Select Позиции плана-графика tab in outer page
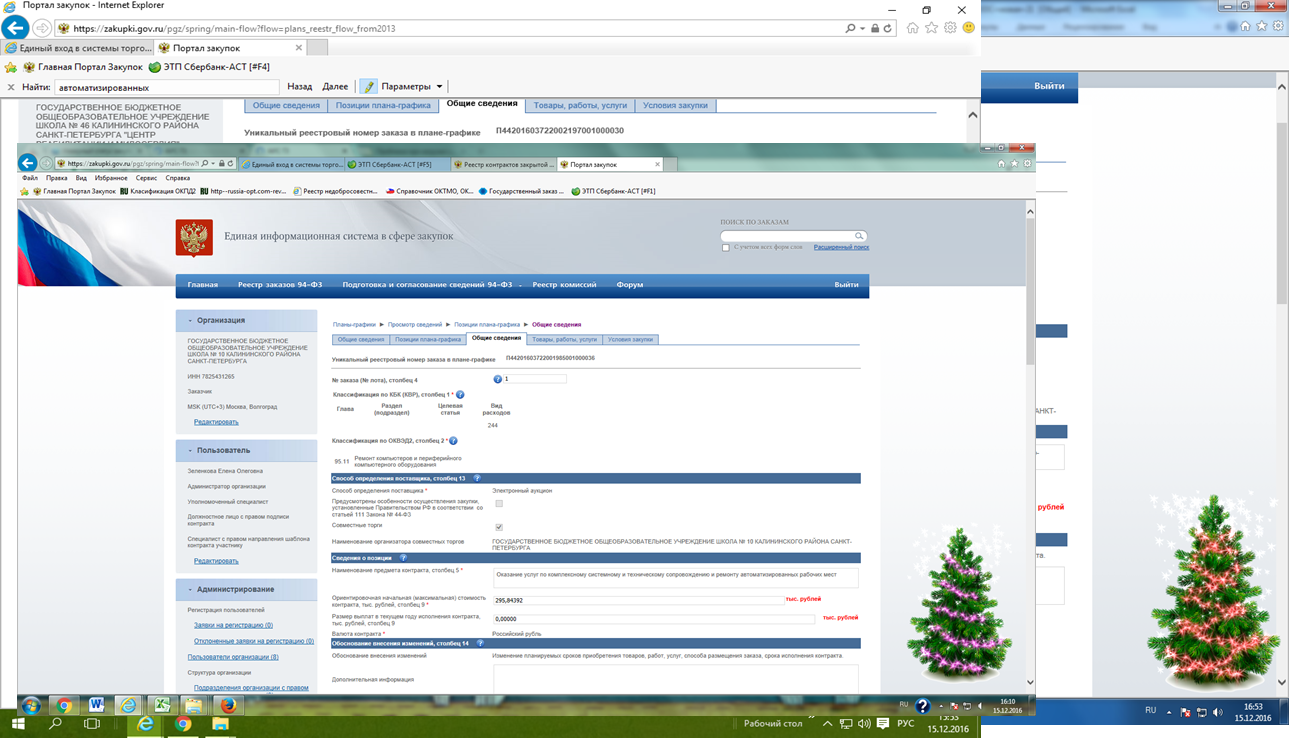Viewport: 1289px width, 738px height. click(383, 105)
